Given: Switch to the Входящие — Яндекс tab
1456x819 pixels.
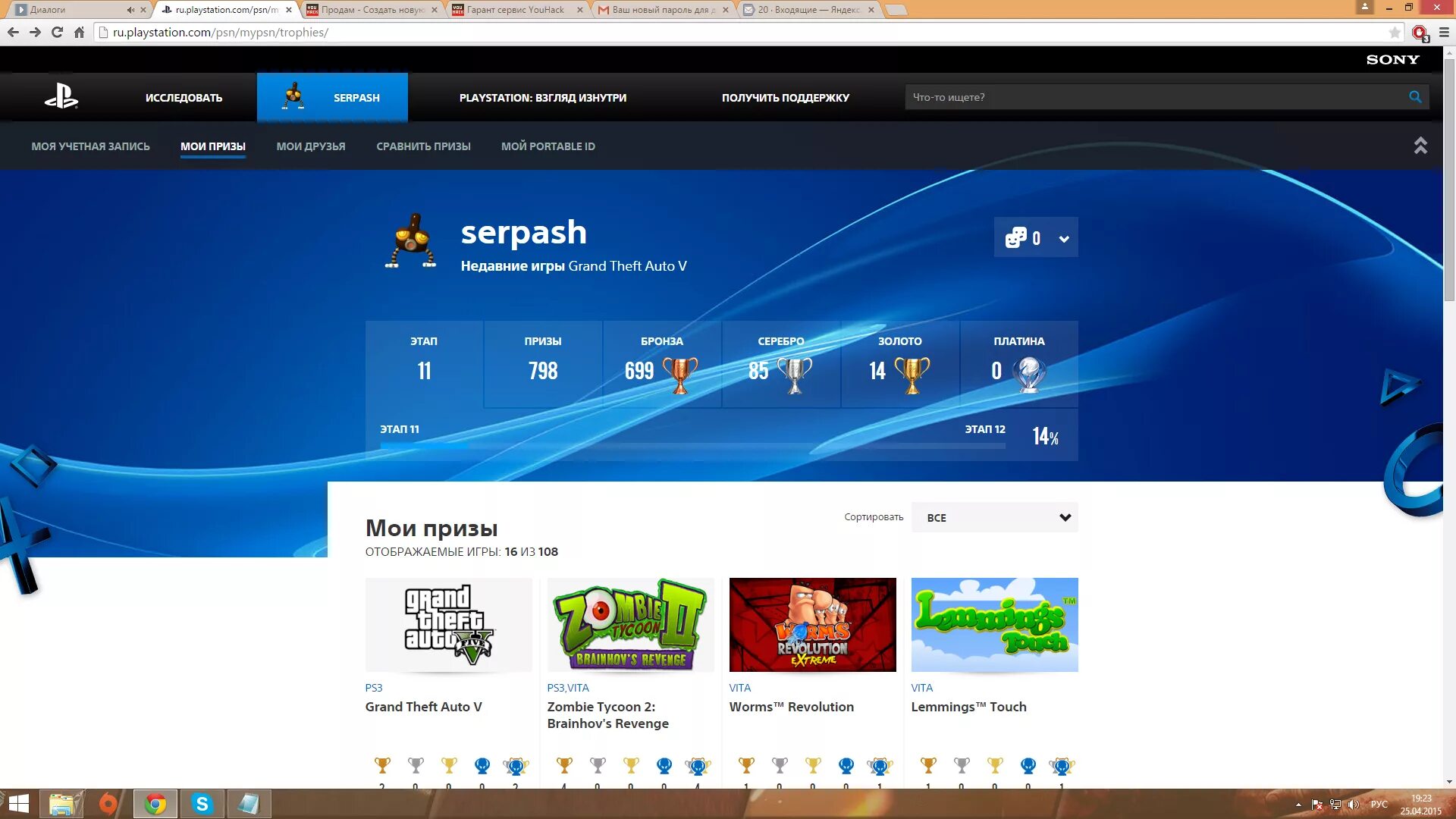Looking at the screenshot, I should click(x=807, y=10).
